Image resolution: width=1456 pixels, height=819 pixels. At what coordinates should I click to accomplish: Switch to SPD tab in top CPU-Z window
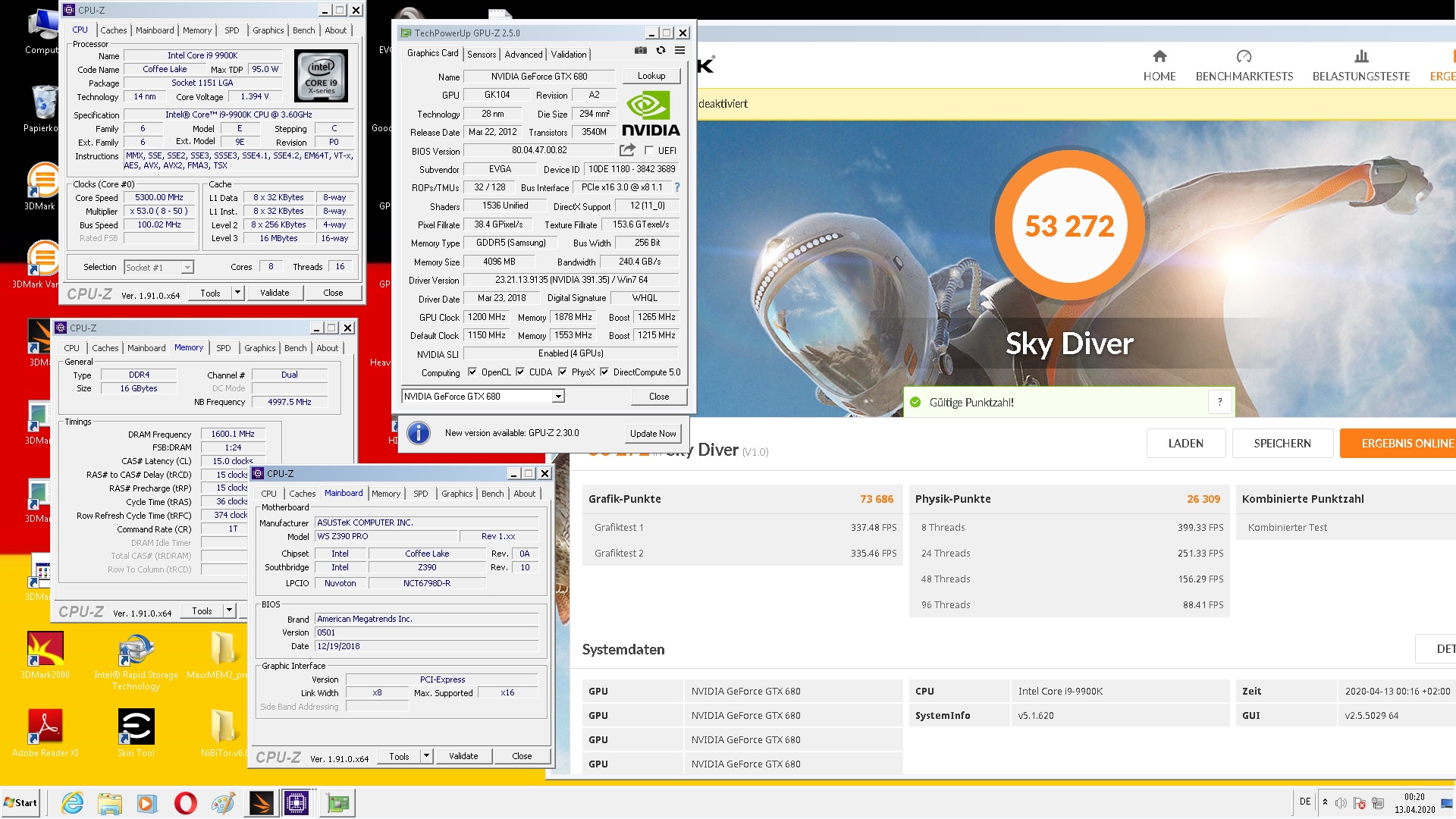(232, 30)
